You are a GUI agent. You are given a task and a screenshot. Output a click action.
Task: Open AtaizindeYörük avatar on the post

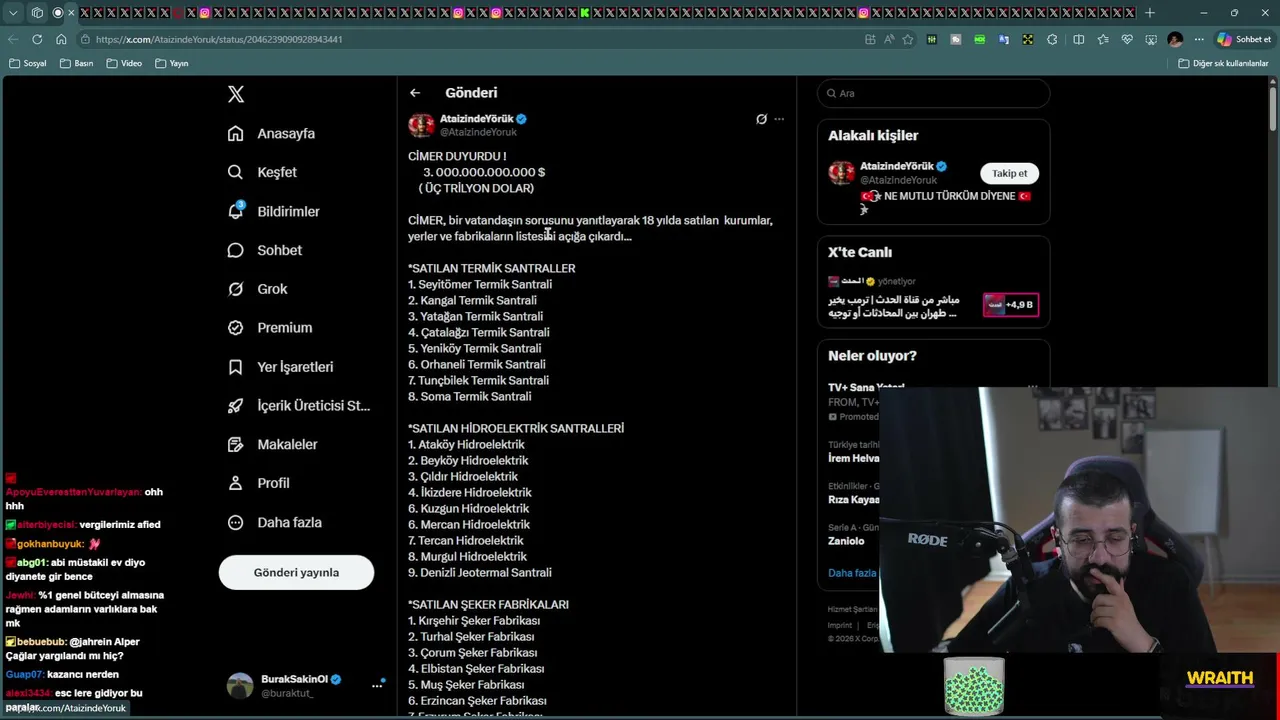[421, 125]
